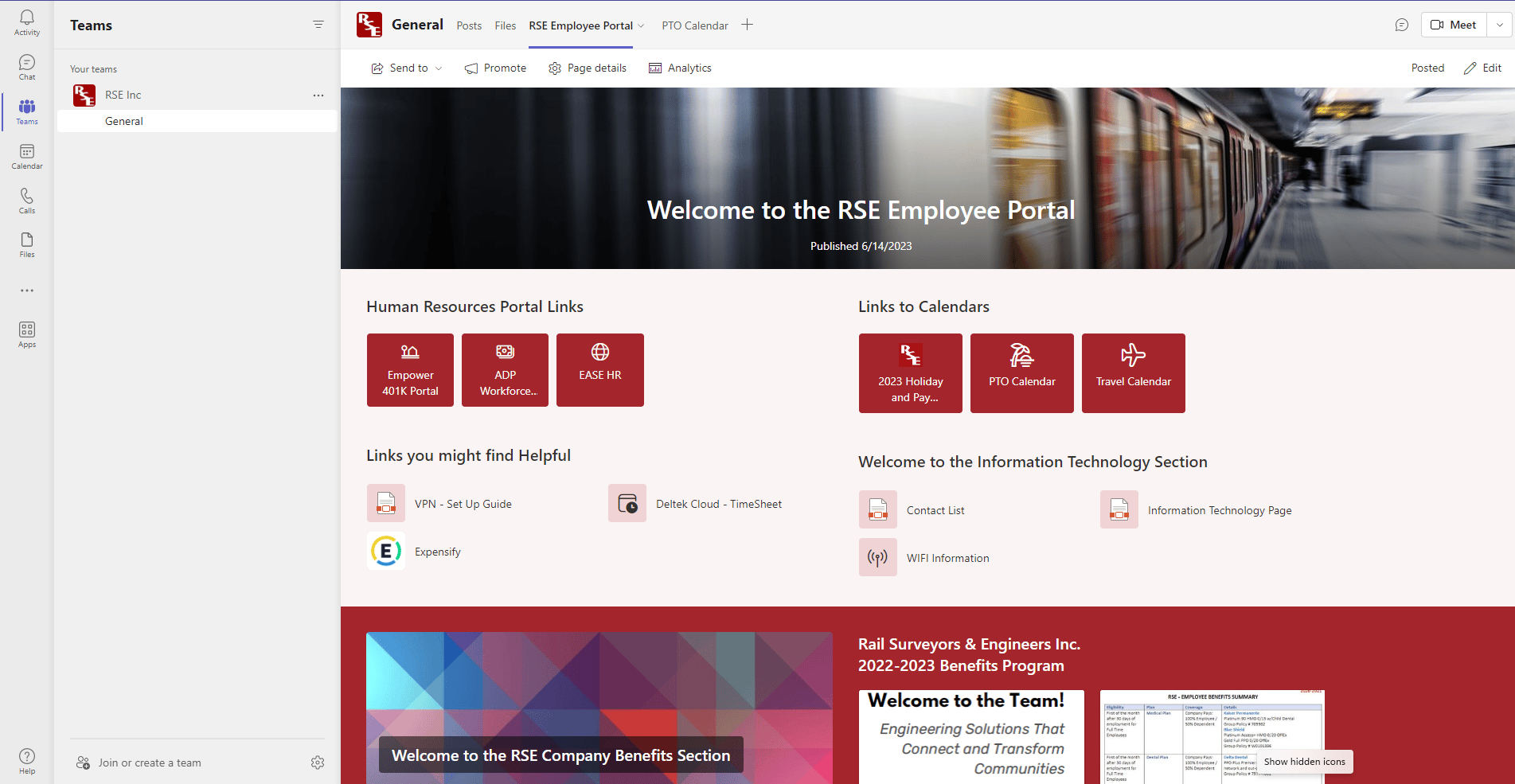This screenshot has height=784, width=1515.
Task: Open the Empower 401K Portal tile
Action: 410,370
